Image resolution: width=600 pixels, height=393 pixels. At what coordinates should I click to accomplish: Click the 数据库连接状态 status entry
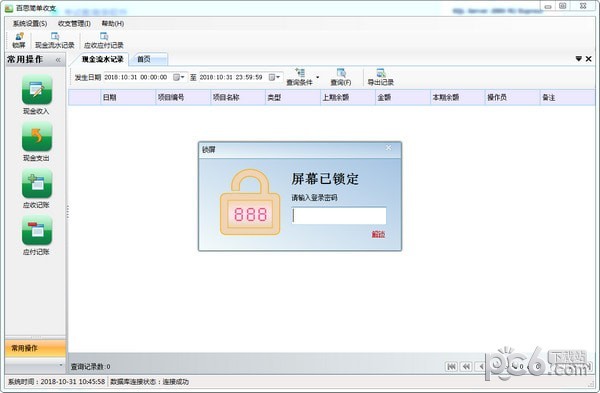150,382
